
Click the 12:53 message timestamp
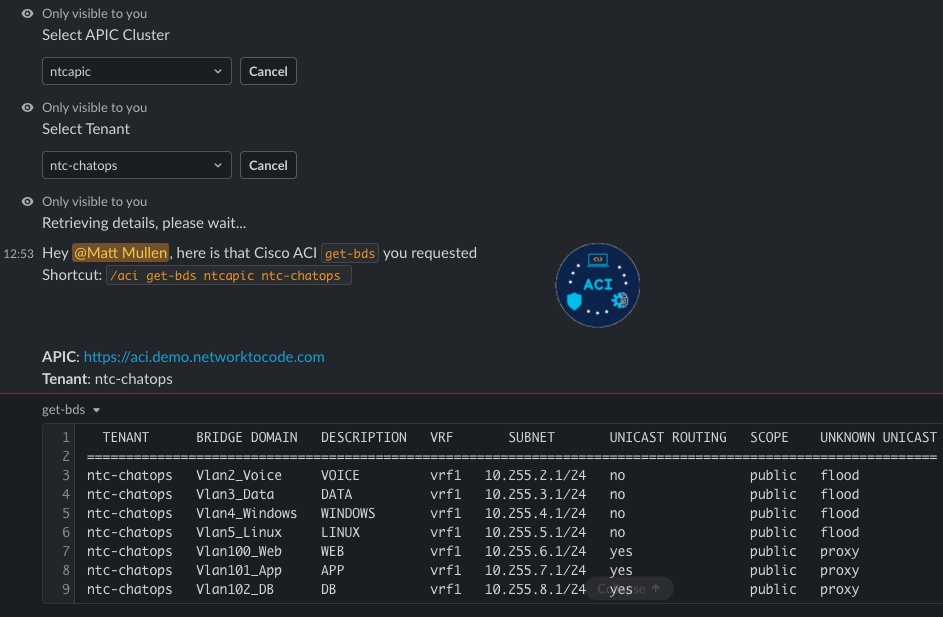tap(19, 254)
